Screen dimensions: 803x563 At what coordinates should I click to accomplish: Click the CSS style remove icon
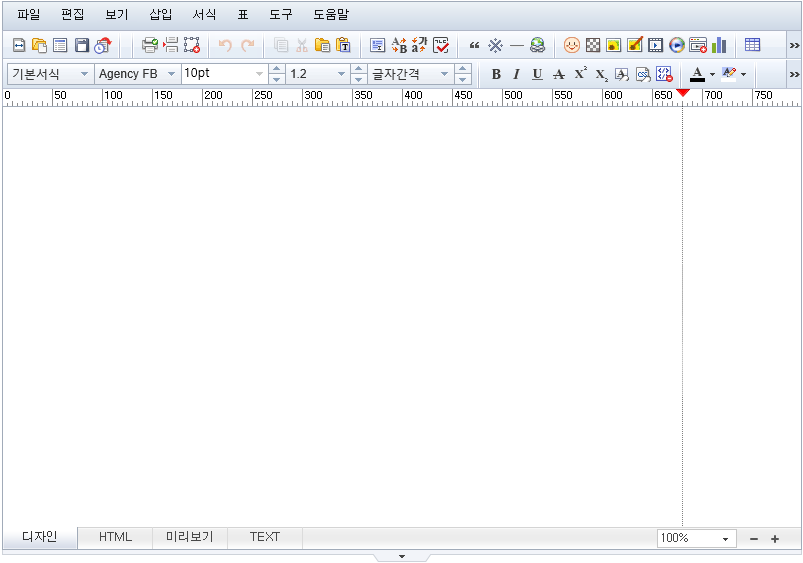coord(643,74)
